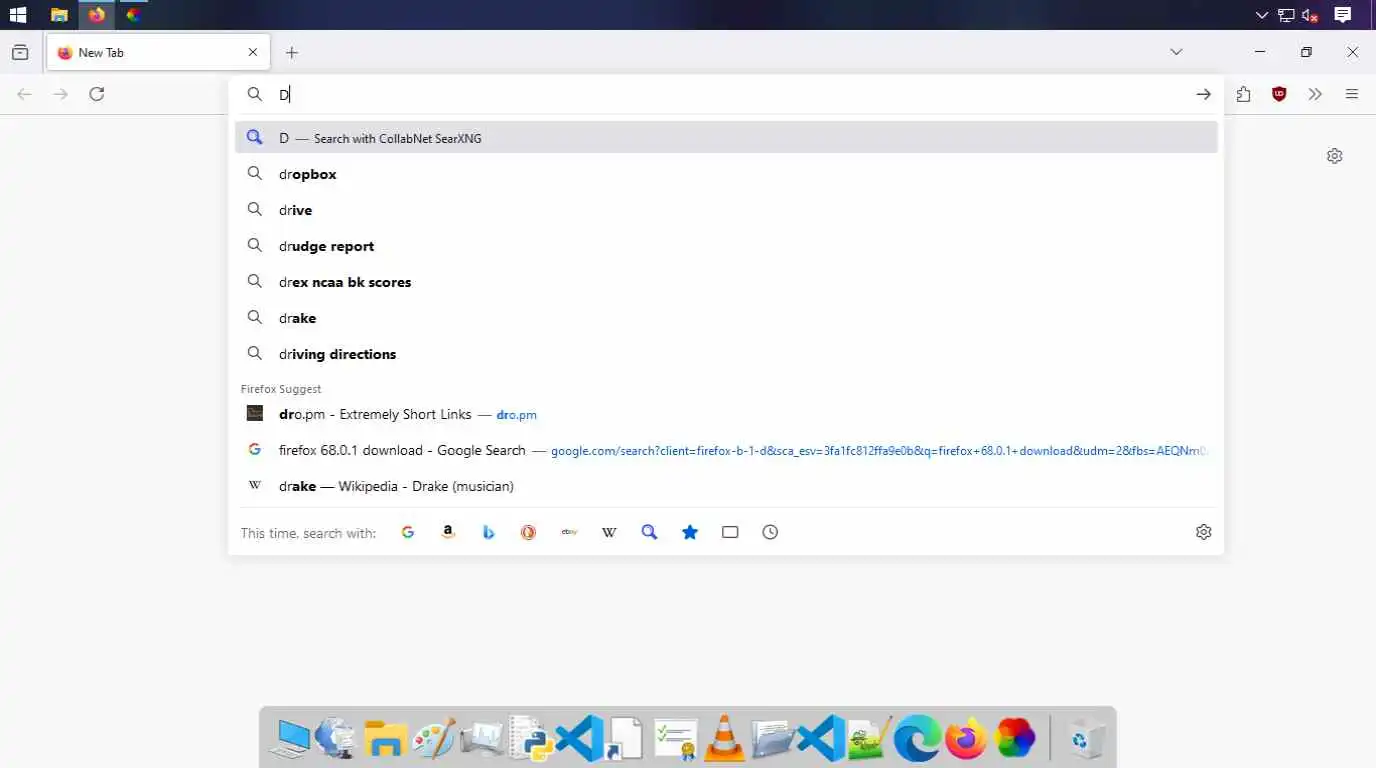
Task: Reload the current page
Action: [x=97, y=94]
